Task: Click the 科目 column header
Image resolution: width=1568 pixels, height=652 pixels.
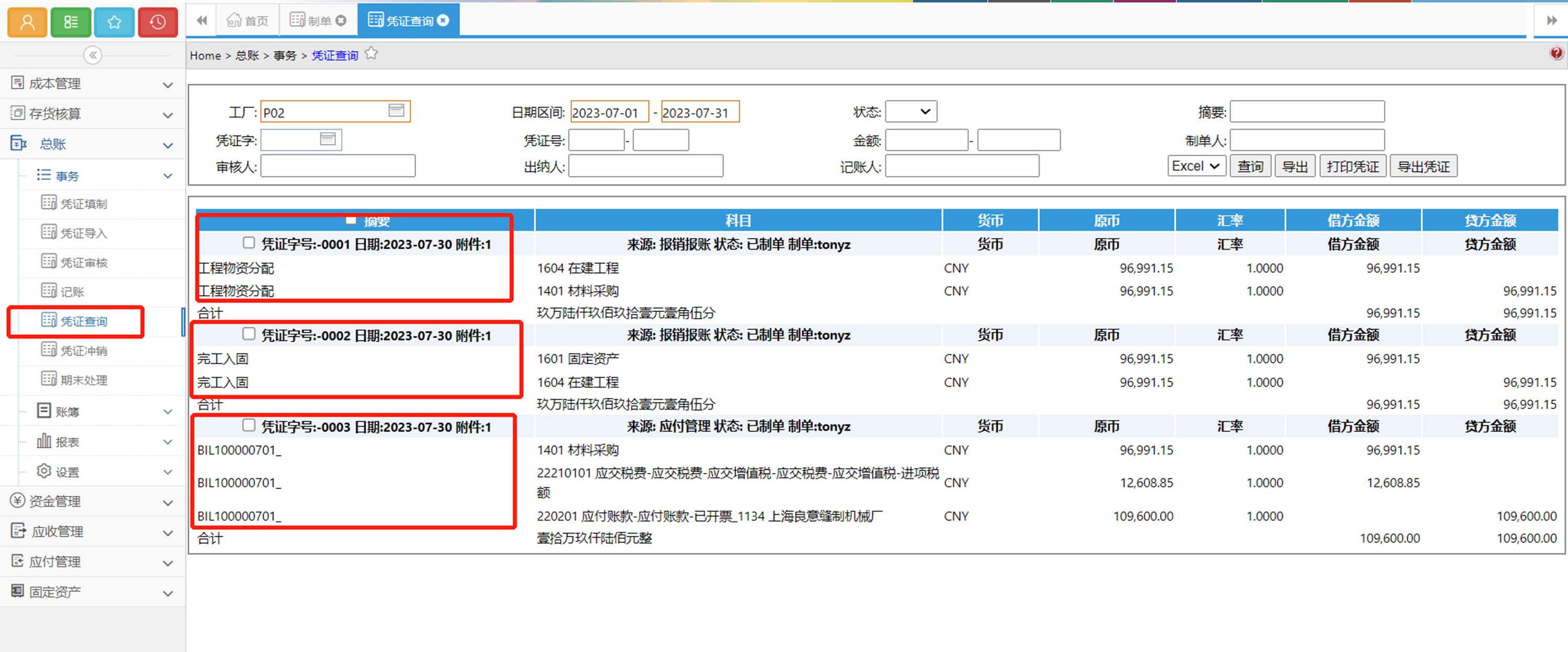Action: point(739,220)
